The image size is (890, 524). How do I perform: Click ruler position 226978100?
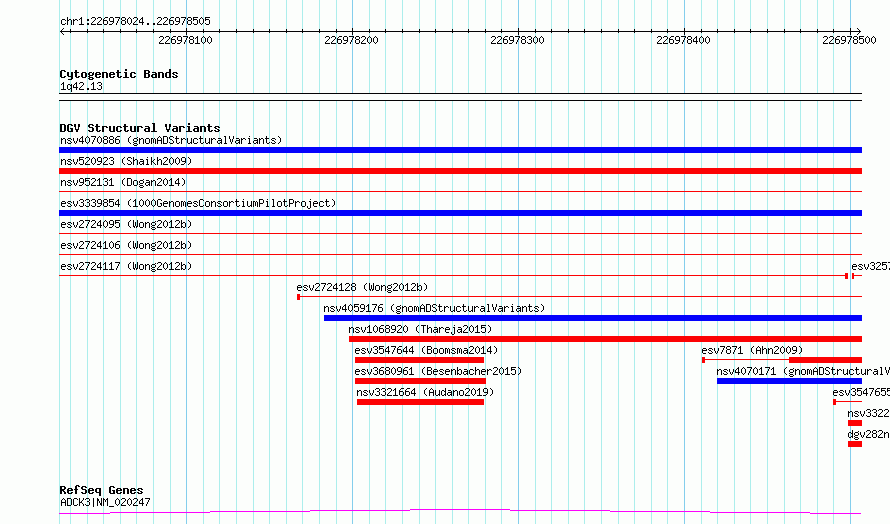tap(185, 40)
